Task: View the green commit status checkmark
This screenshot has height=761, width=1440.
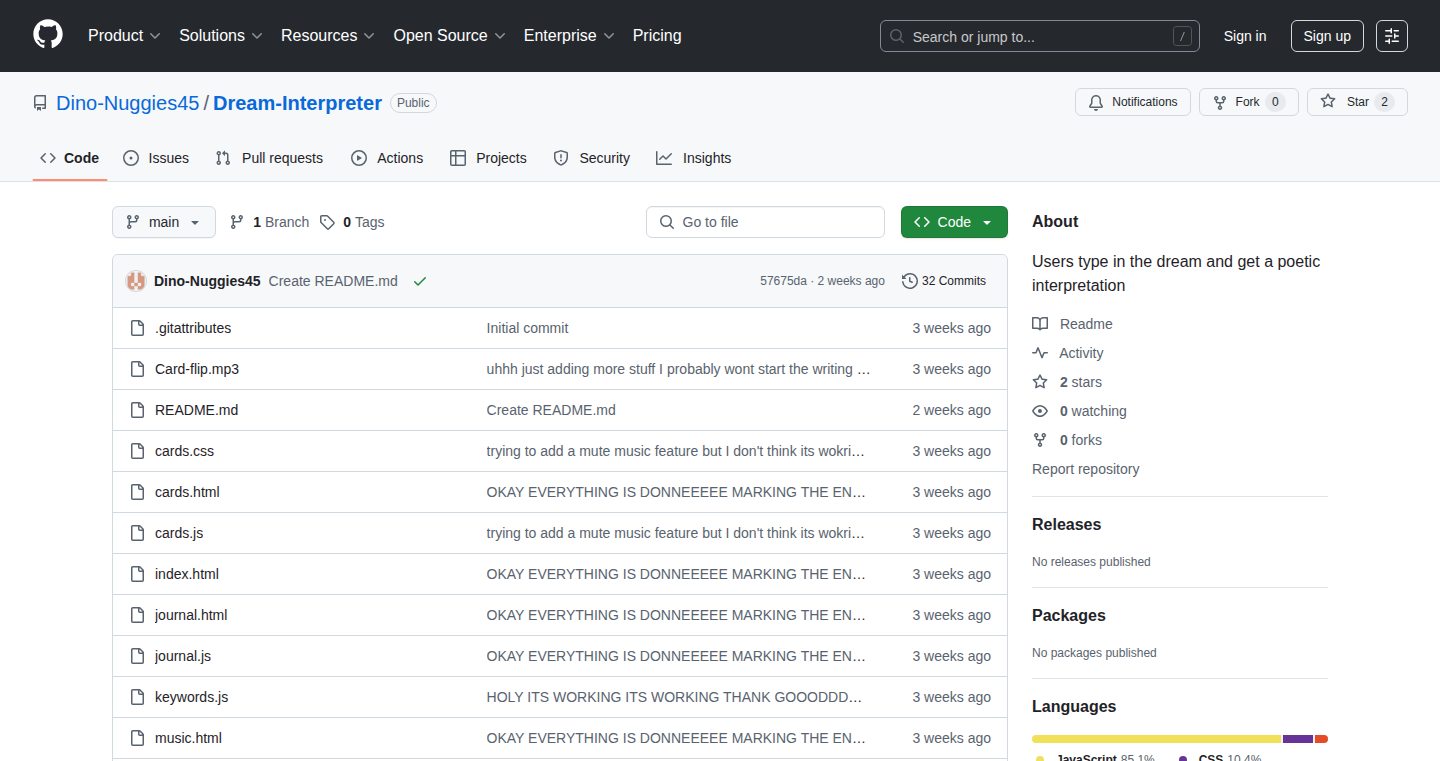Action: point(420,281)
